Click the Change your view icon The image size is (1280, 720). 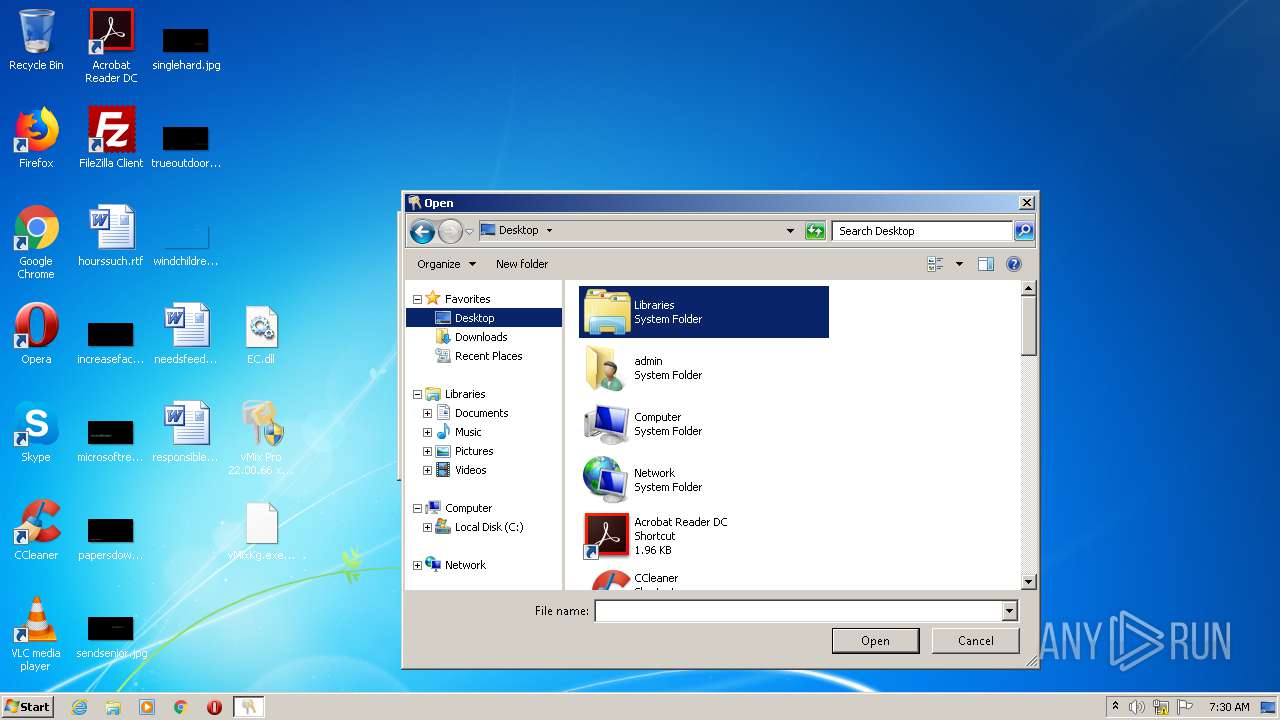tap(935, 264)
